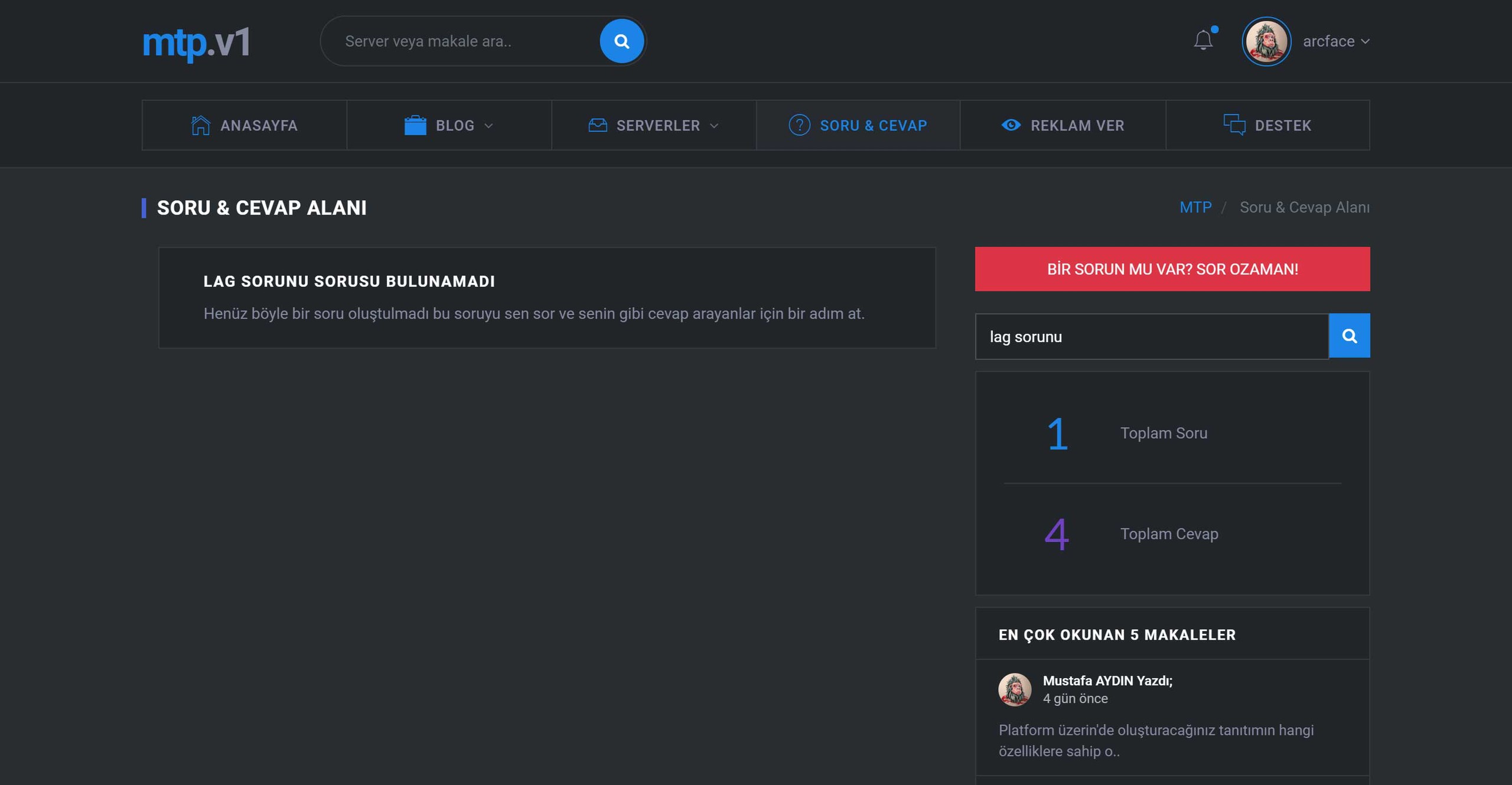Open the 'Mustafa AYDIN Yazdı;' author link

[x=1107, y=680]
